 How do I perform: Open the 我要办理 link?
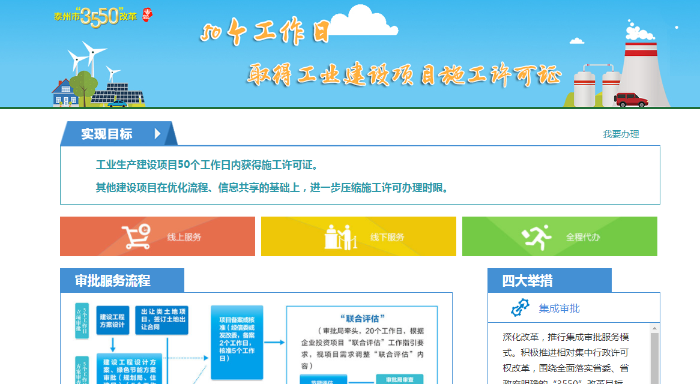621,134
